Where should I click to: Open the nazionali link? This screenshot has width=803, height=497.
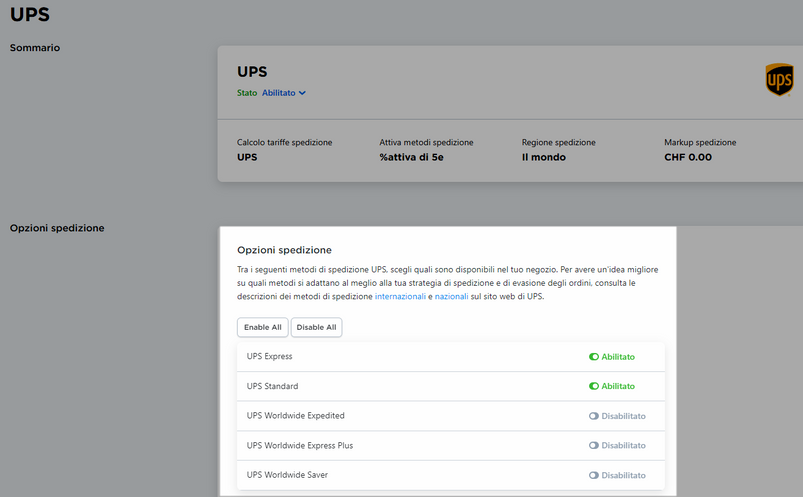coord(451,296)
